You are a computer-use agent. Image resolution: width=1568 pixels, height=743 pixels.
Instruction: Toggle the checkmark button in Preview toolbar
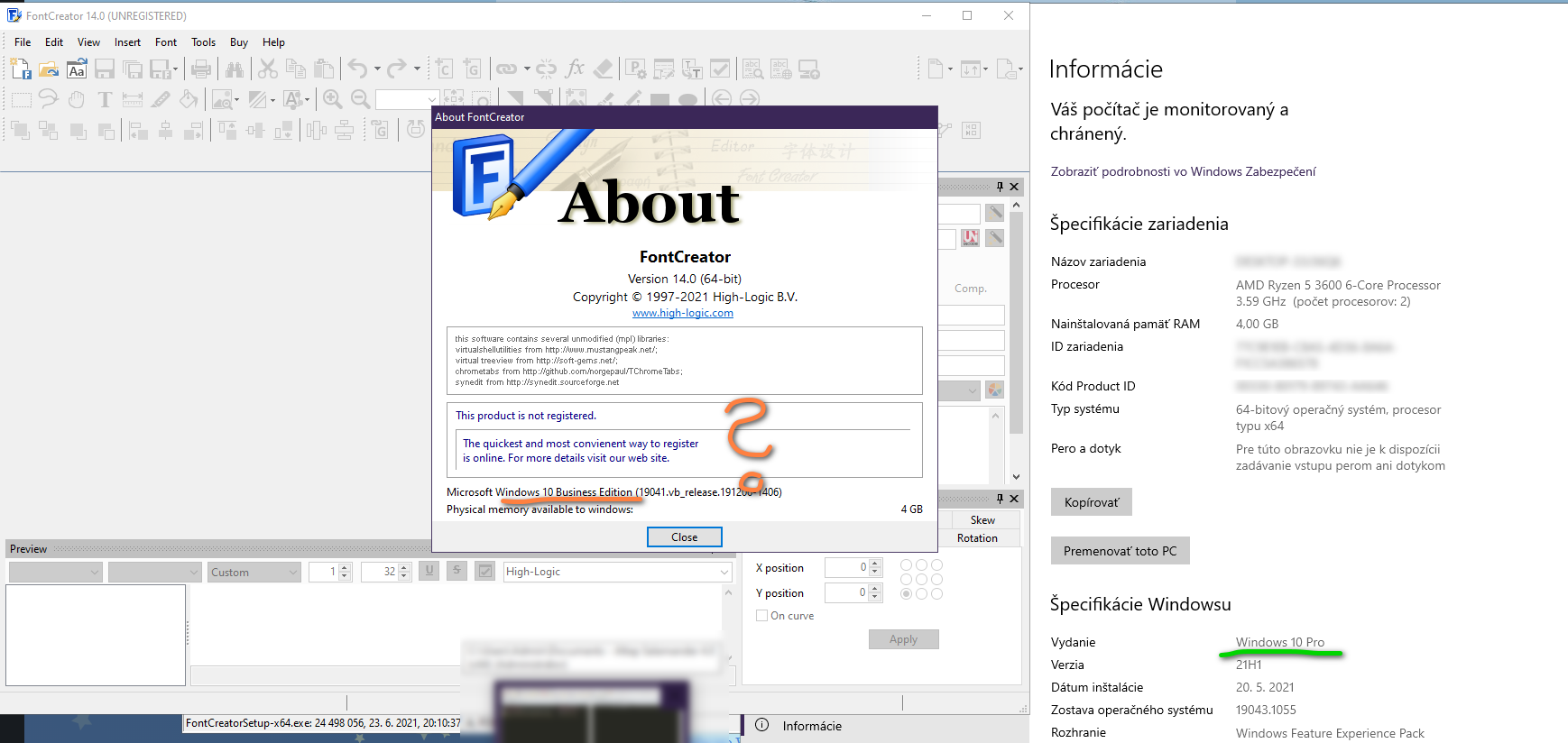point(485,571)
